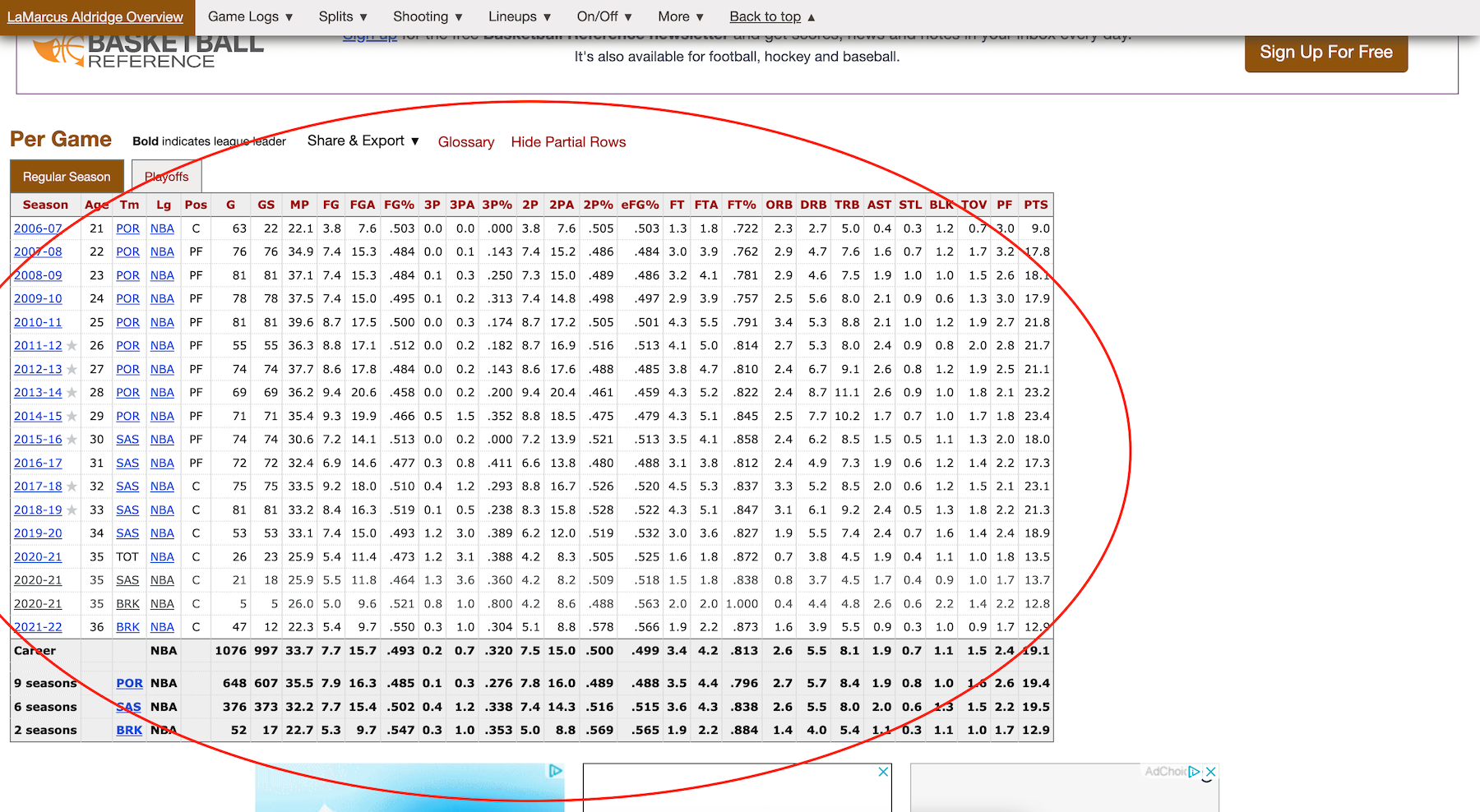
Task: Click the AdChoices arrow icon on left ad
Action: [x=556, y=771]
